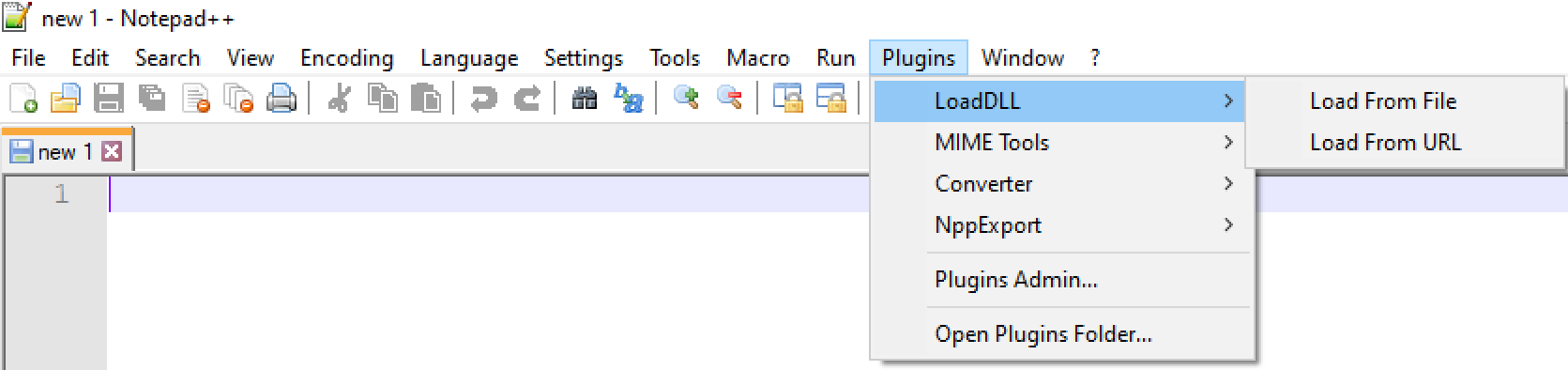Toggle synchronize horizontal scrolling icon
The width and height of the screenshot is (1568, 370).
pyautogui.click(x=831, y=98)
